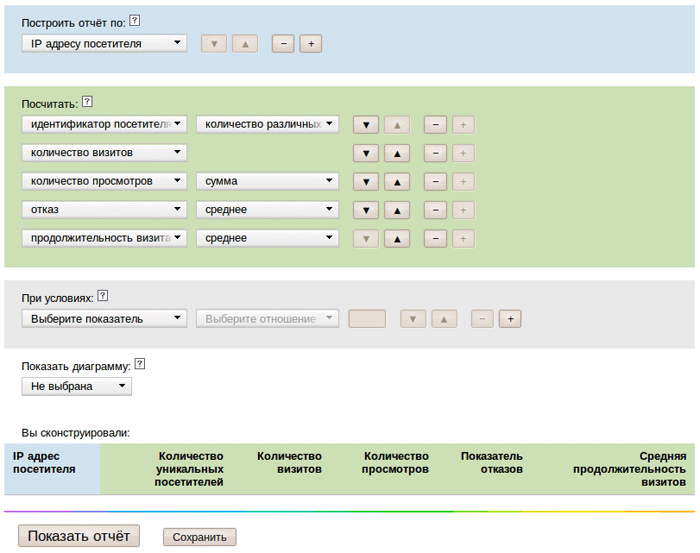Viewport: 700px width, 553px height.
Task: Click plus in количество визитов row
Action: (463, 154)
